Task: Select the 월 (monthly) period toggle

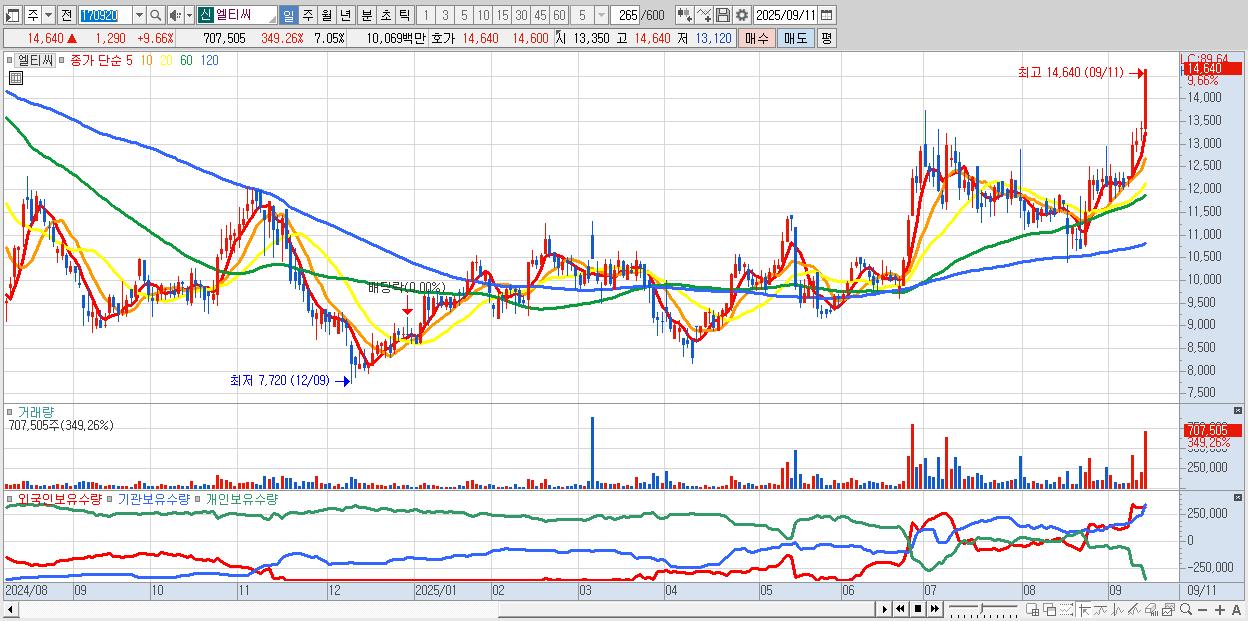Action: tap(326, 15)
